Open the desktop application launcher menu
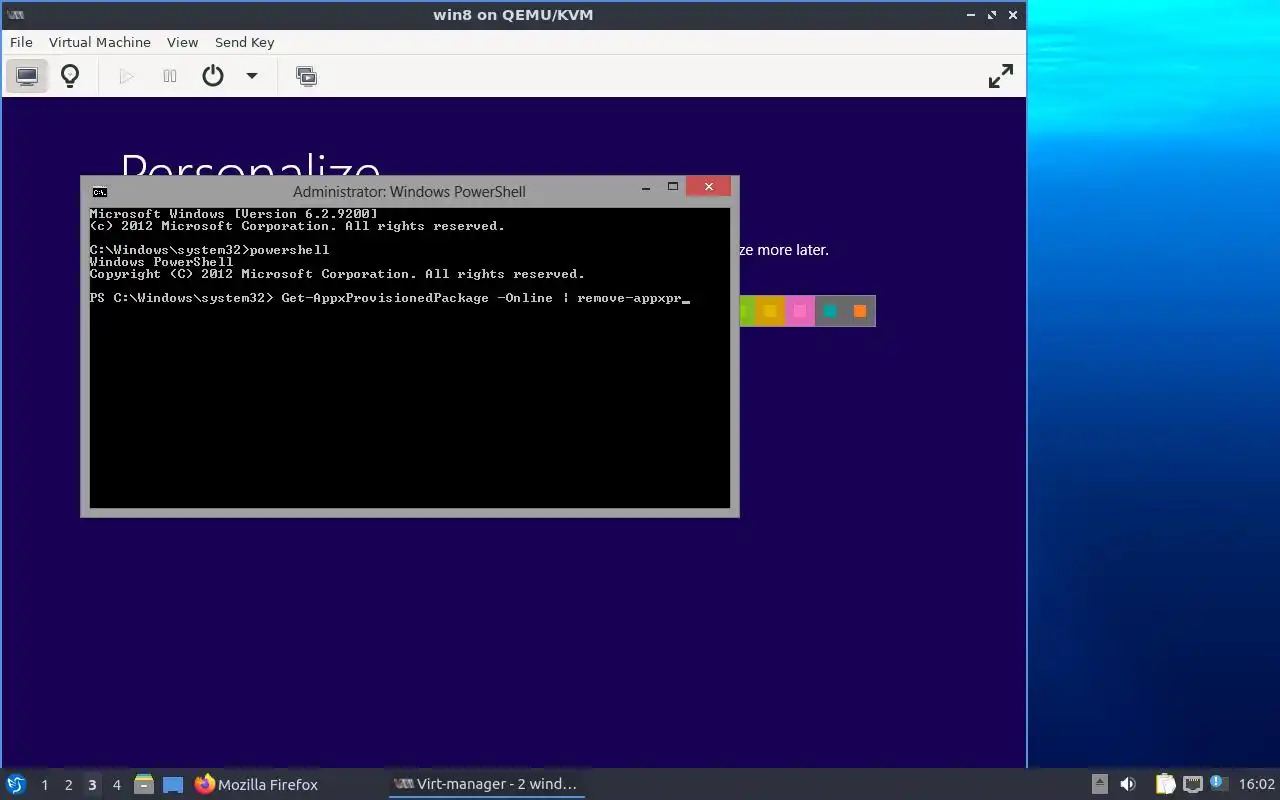 [16, 784]
